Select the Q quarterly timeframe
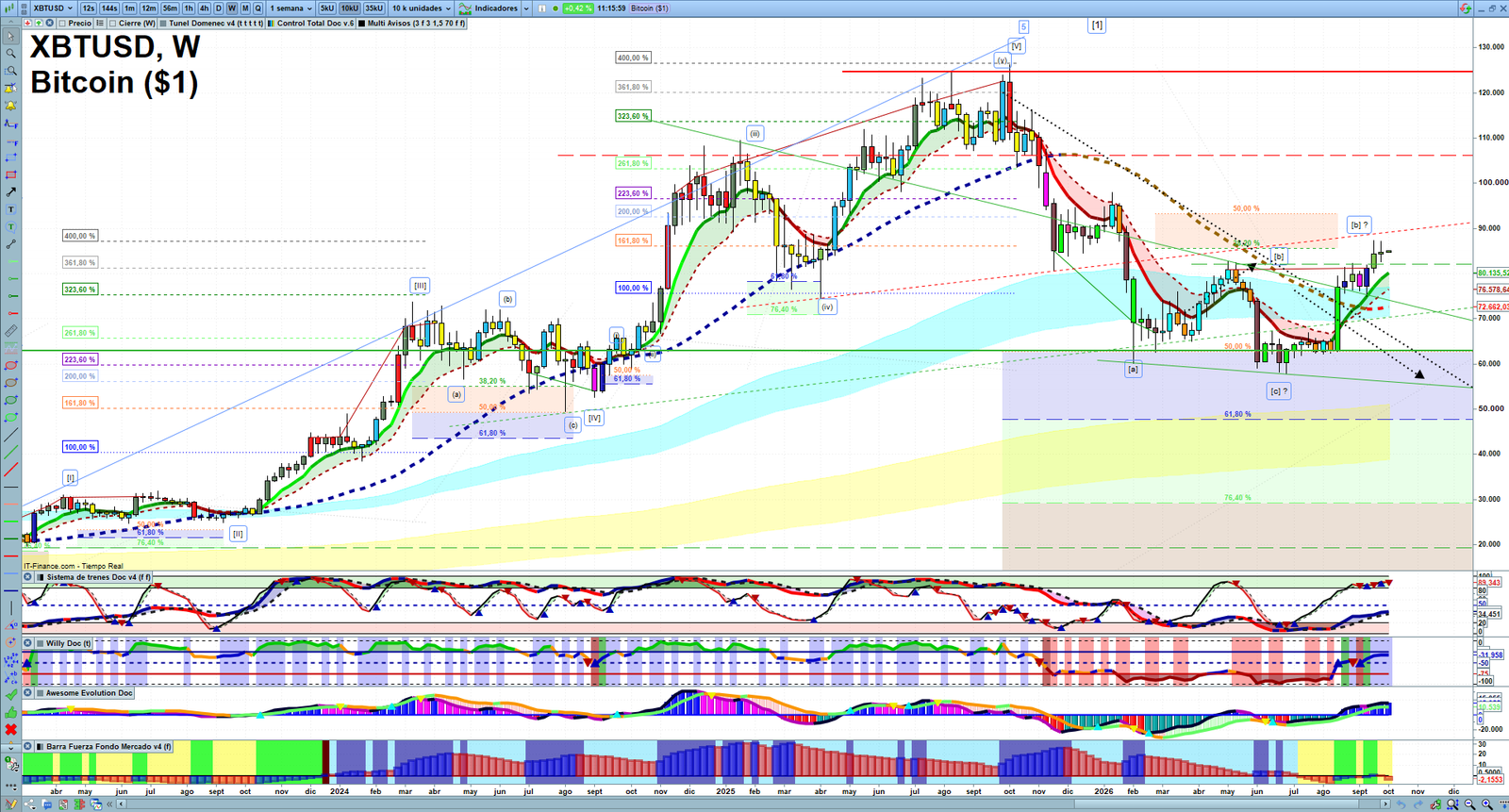Image resolution: width=1509 pixels, height=812 pixels. click(257, 8)
